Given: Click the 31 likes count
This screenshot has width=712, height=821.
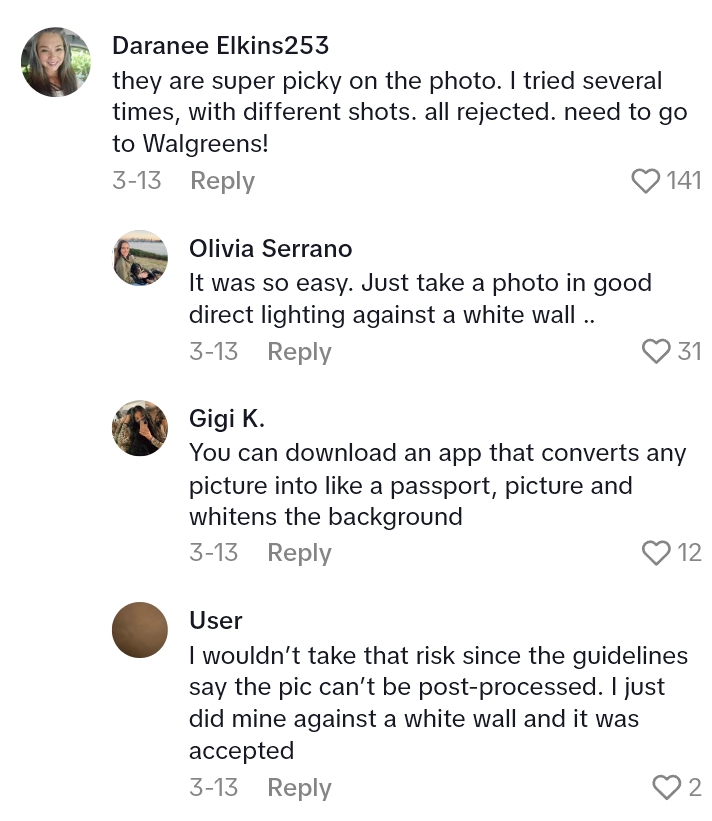Looking at the screenshot, I should (689, 352).
